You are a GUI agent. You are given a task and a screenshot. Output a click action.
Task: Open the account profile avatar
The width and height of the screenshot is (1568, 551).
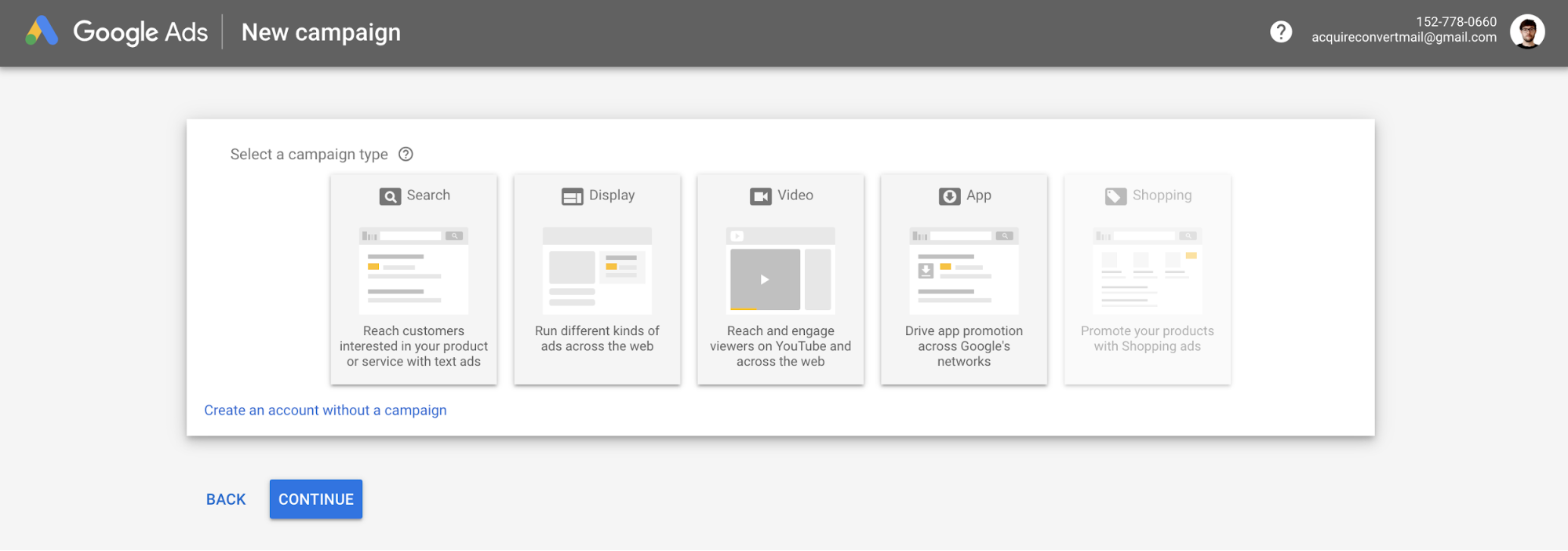point(1526,32)
